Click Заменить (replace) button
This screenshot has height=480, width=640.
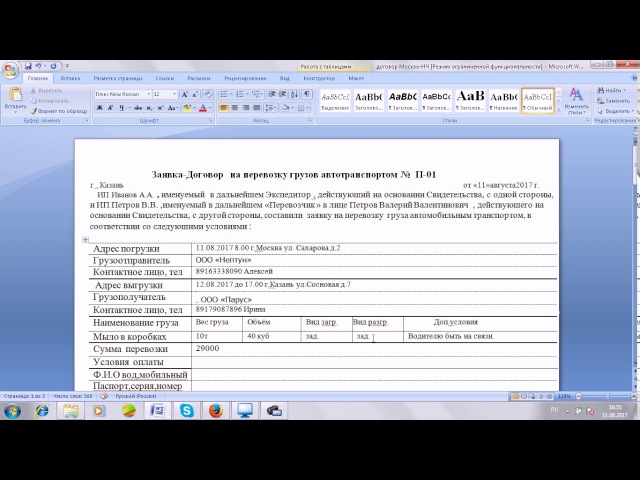pos(613,101)
